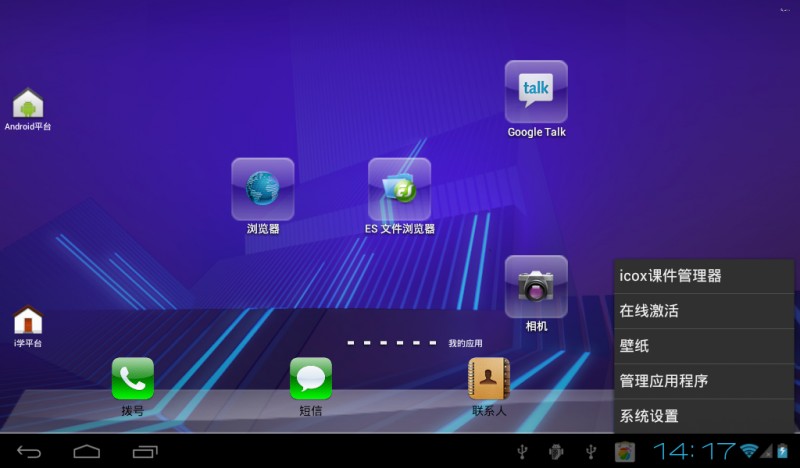
Task: Open 管理应用程序 menu item
Action: (704, 381)
